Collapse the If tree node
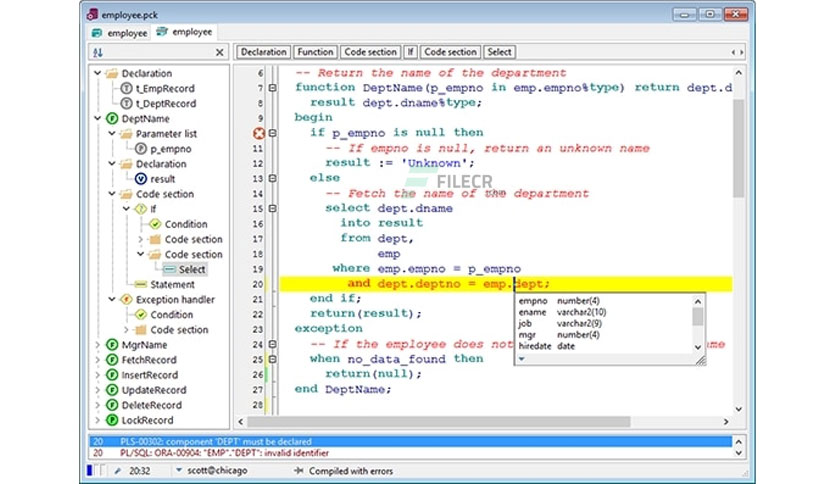 [x=126, y=209]
